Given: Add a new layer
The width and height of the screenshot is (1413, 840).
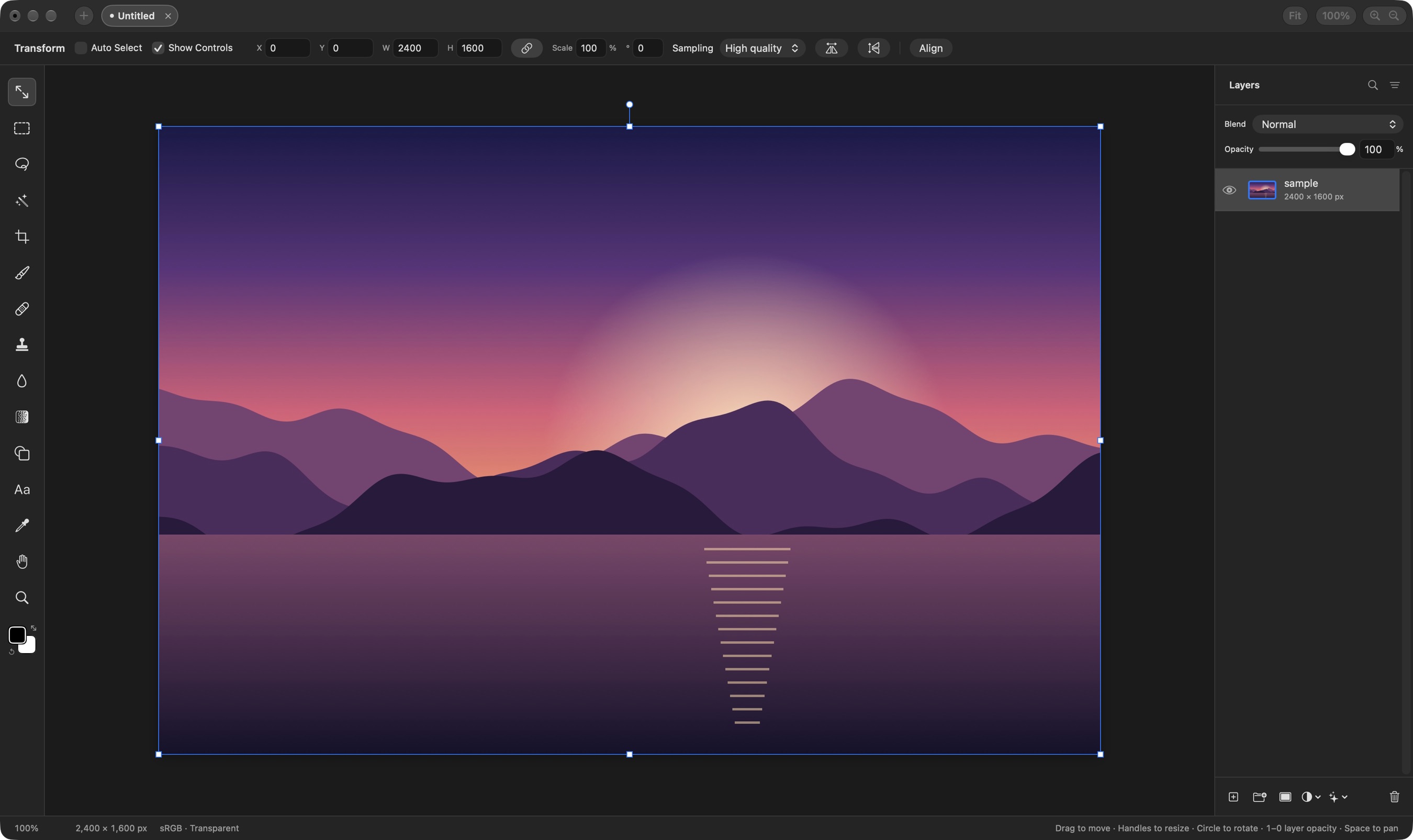Looking at the screenshot, I should [x=1233, y=797].
